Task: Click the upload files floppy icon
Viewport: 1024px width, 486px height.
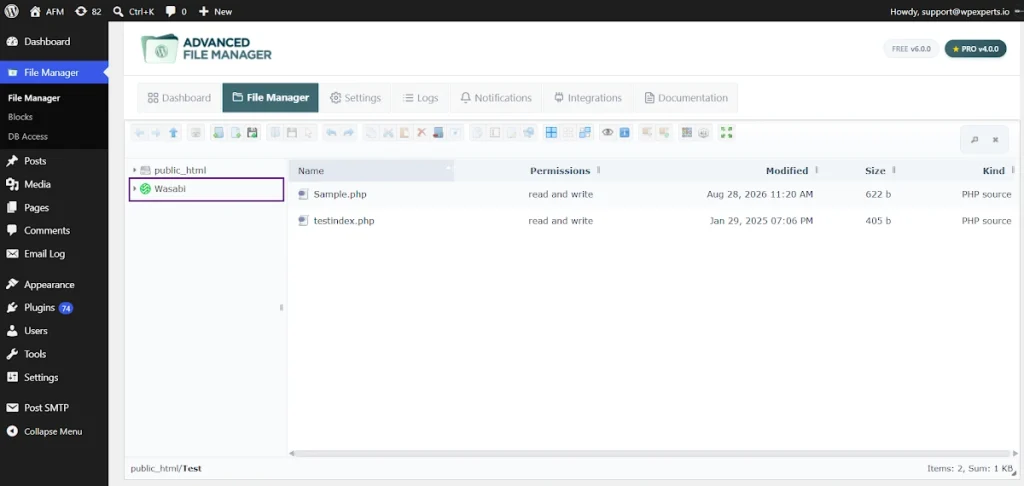Action: (x=252, y=133)
